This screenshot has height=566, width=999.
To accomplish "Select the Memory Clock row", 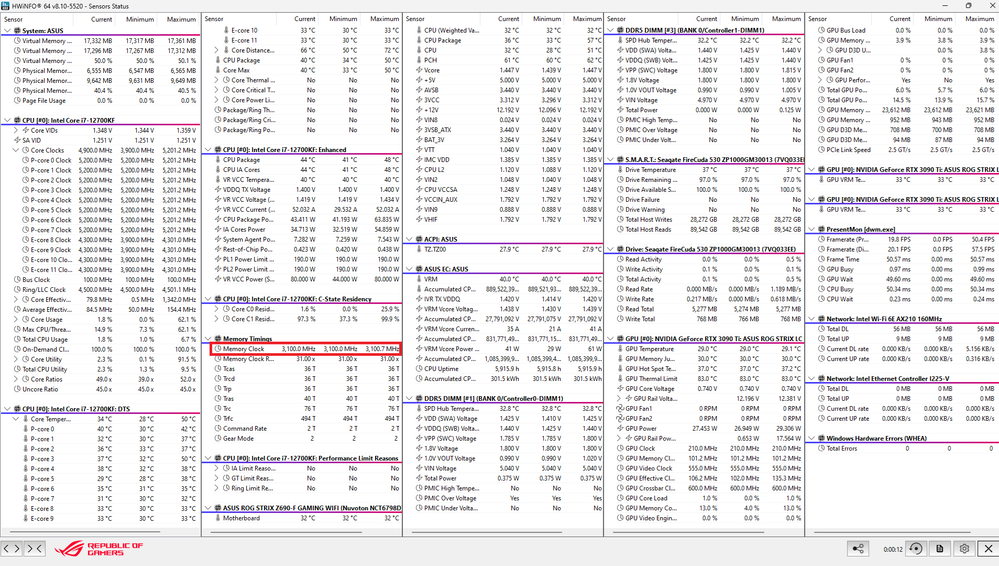I will [x=305, y=349].
